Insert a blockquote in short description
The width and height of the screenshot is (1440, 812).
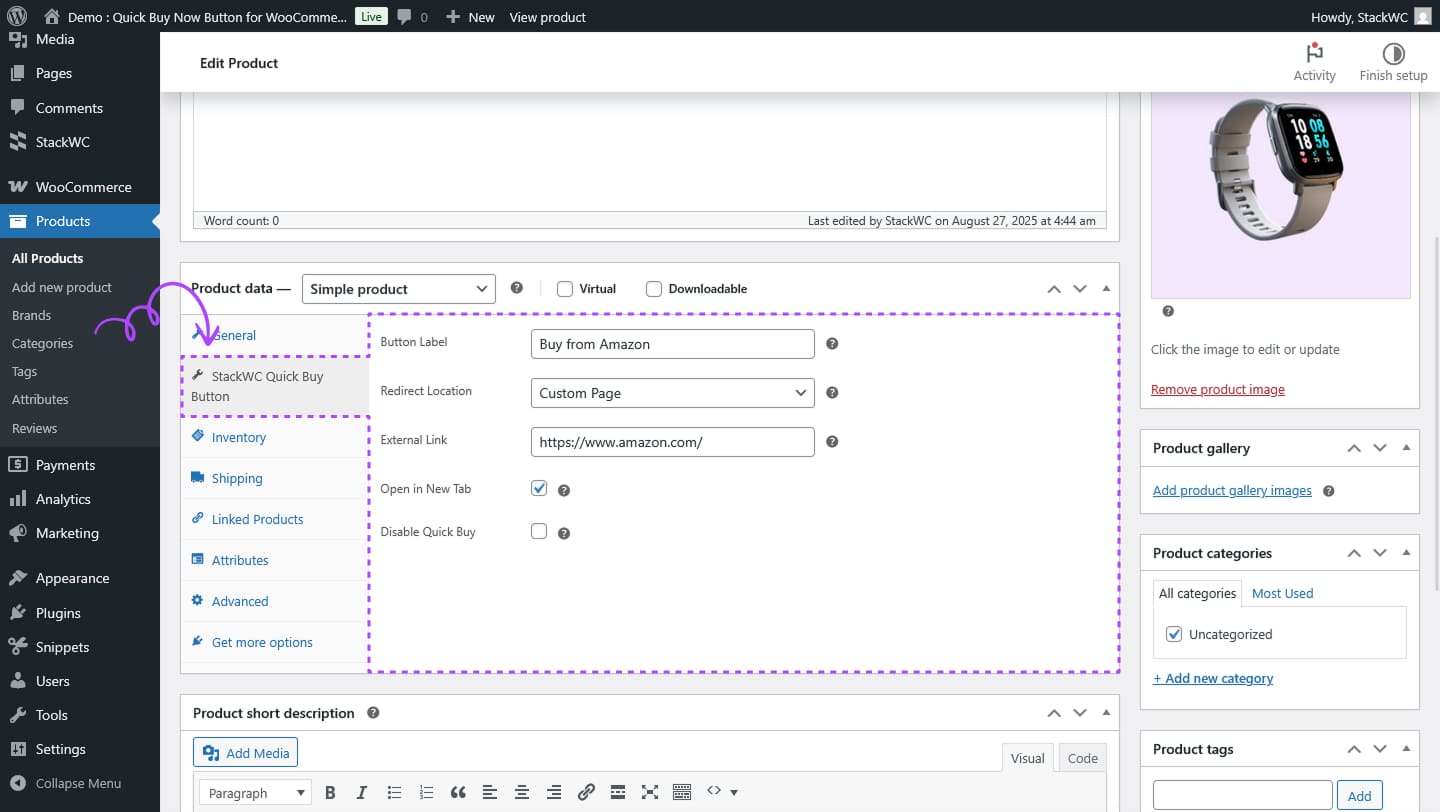click(x=458, y=793)
